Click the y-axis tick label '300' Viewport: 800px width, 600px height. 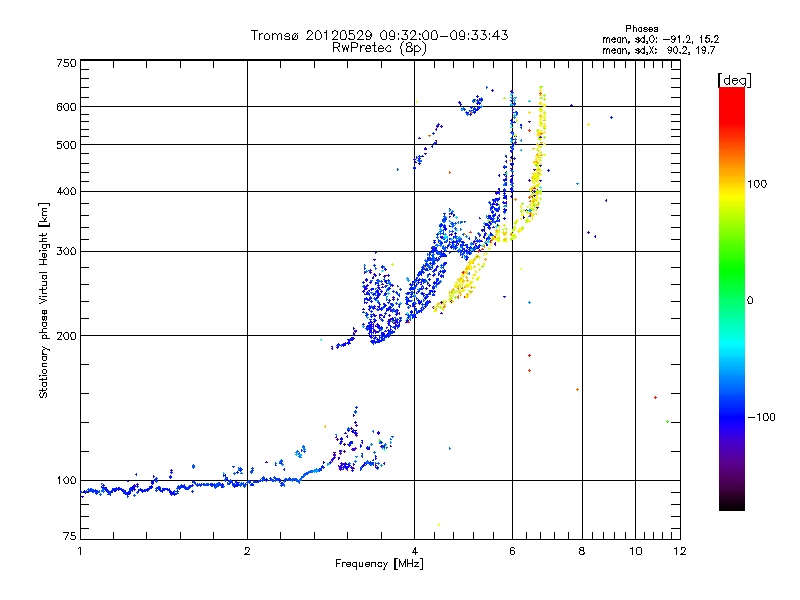pos(66,252)
